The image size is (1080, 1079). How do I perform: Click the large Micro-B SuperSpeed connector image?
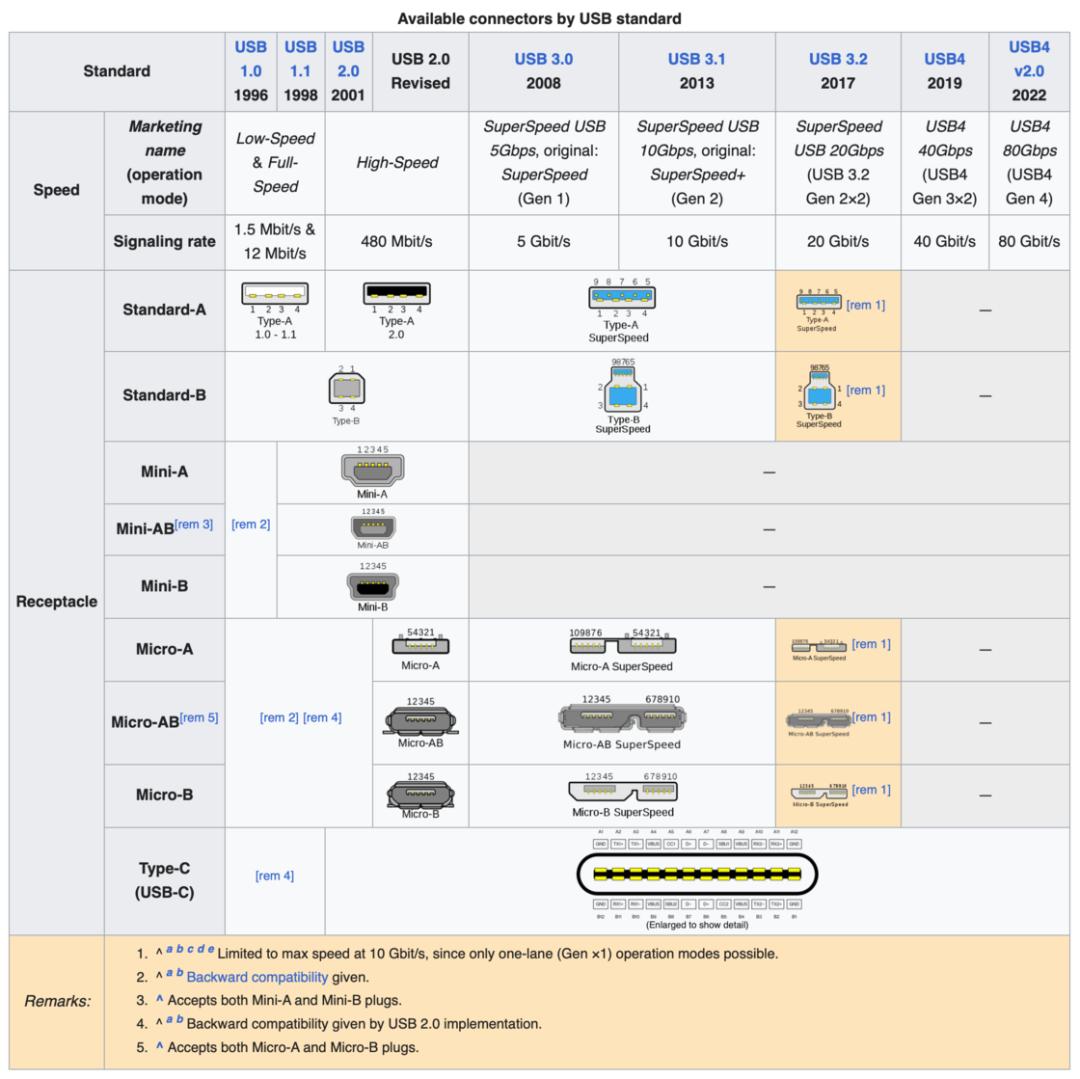(622, 792)
